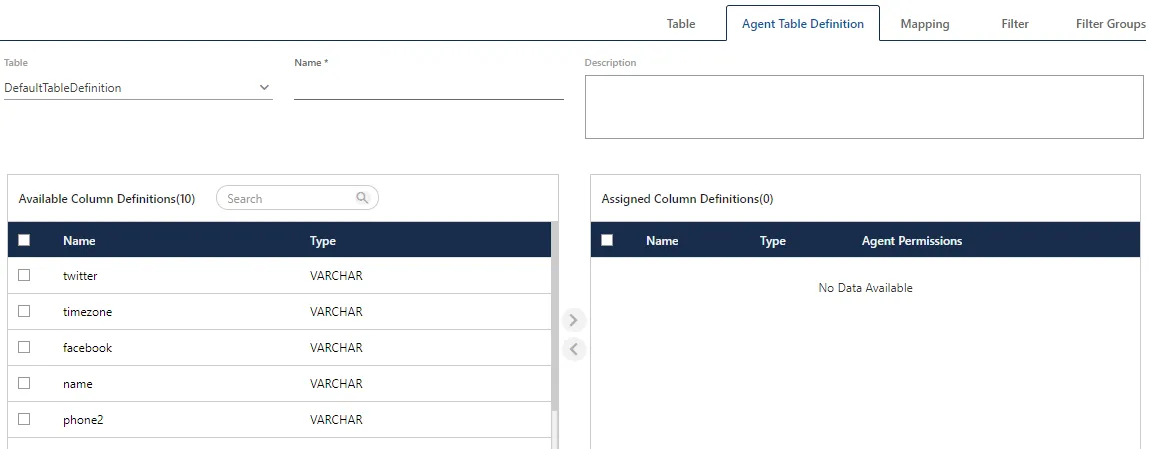Viewport: 1149px width, 449px height.
Task: Click VARCHAR type in facebook row
Action: coord(336,347)
